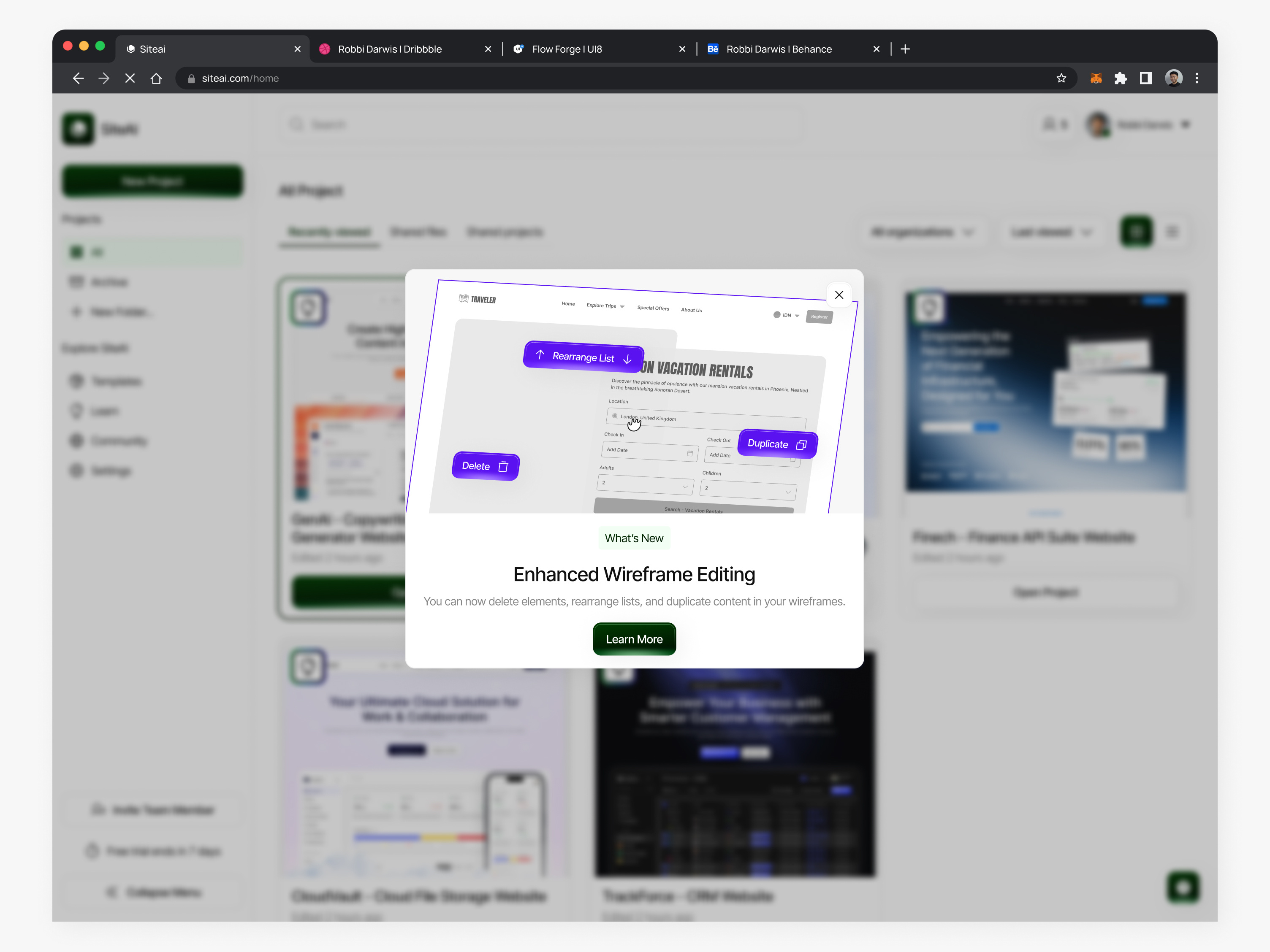Click the Duplicate button in preview
Image resolution: width=1270 pixels, height=952 pixels.
777,444
